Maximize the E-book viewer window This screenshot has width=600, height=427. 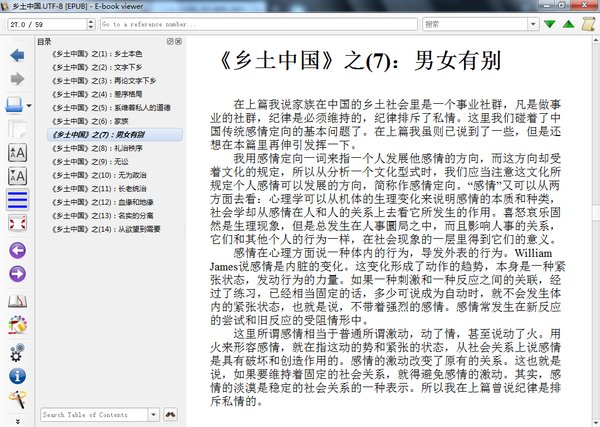point(562,5)
